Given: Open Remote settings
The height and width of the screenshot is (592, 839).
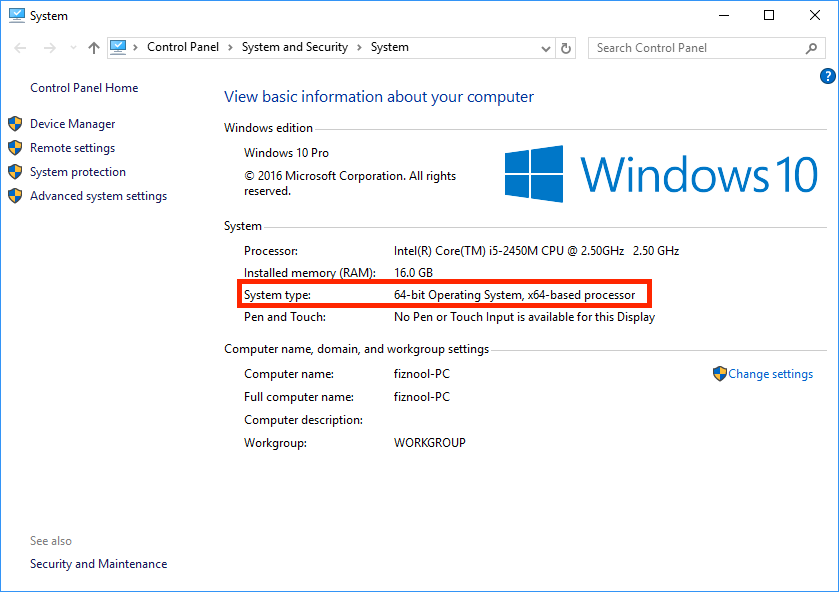Looking at the screenshot, I should pos(72,147).
